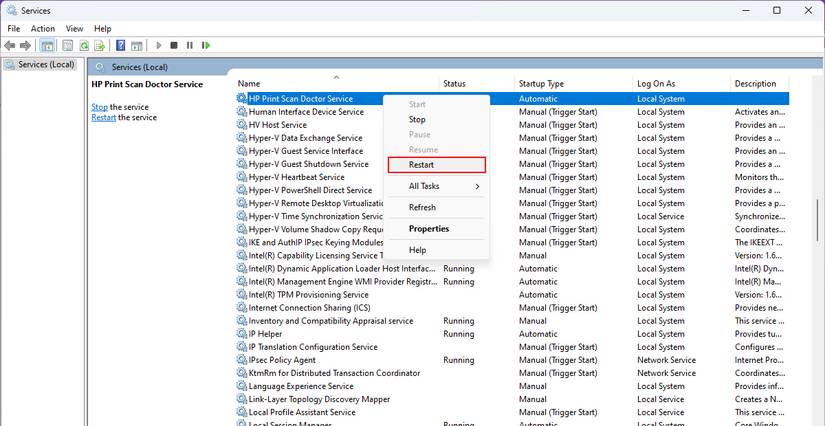Screen dimensions: 825x426
Task: Click the gear icon beside Human Interface Device Service
Action: (242, 111)
